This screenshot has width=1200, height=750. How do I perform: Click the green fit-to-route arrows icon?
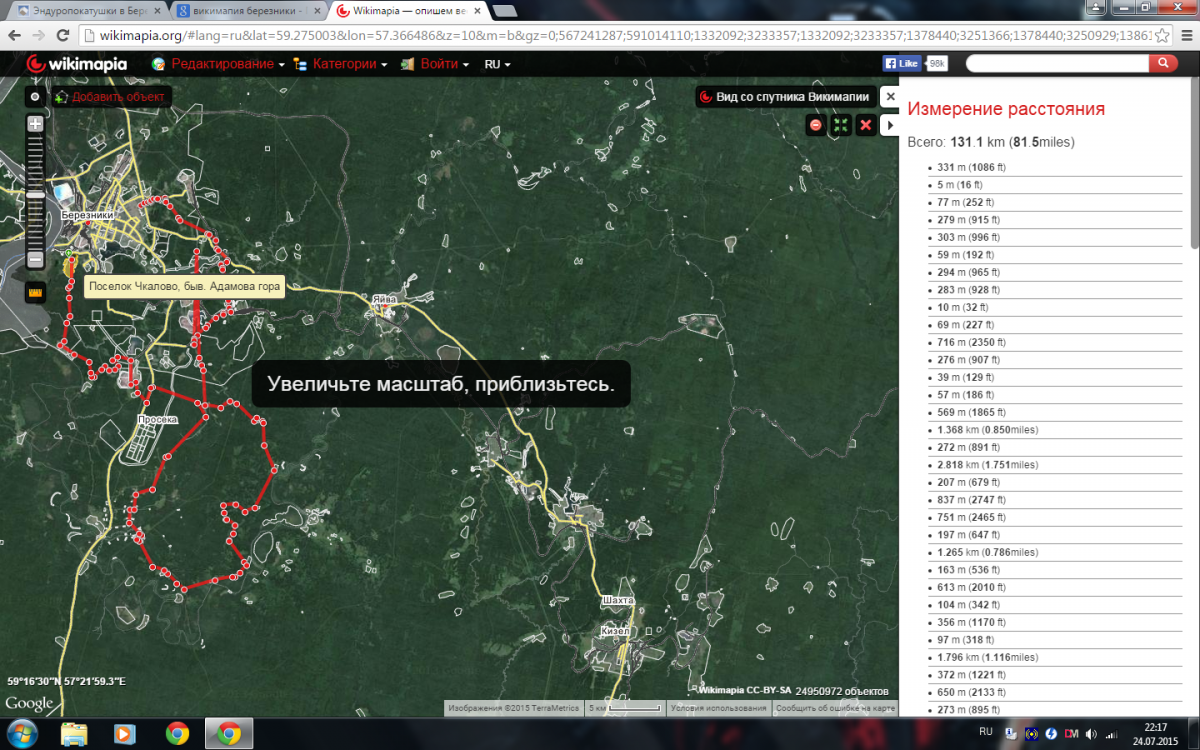(x=841, y=125)
